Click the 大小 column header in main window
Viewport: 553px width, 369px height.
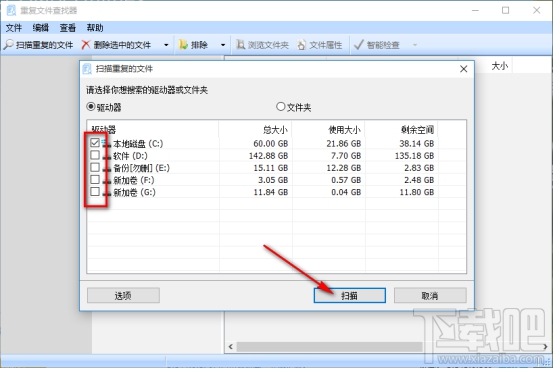pos(500,66)
